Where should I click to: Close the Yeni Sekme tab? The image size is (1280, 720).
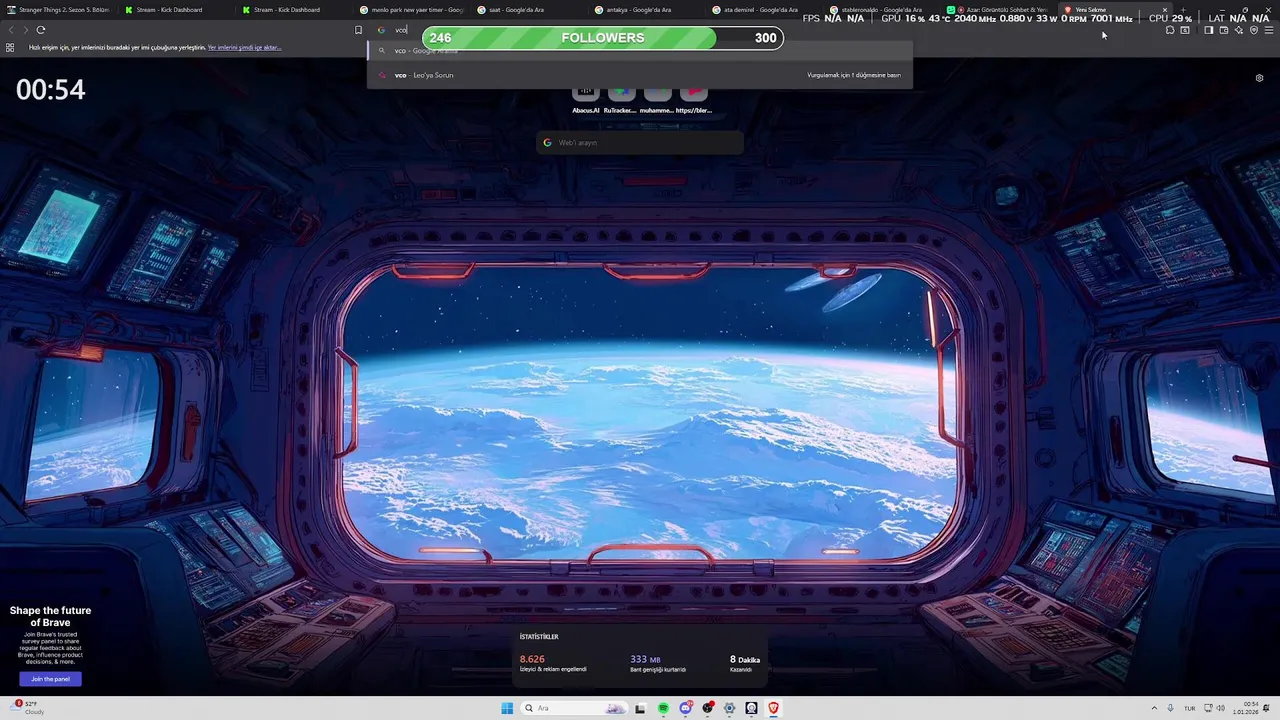pyautogui.click(x=1164, y=10)
